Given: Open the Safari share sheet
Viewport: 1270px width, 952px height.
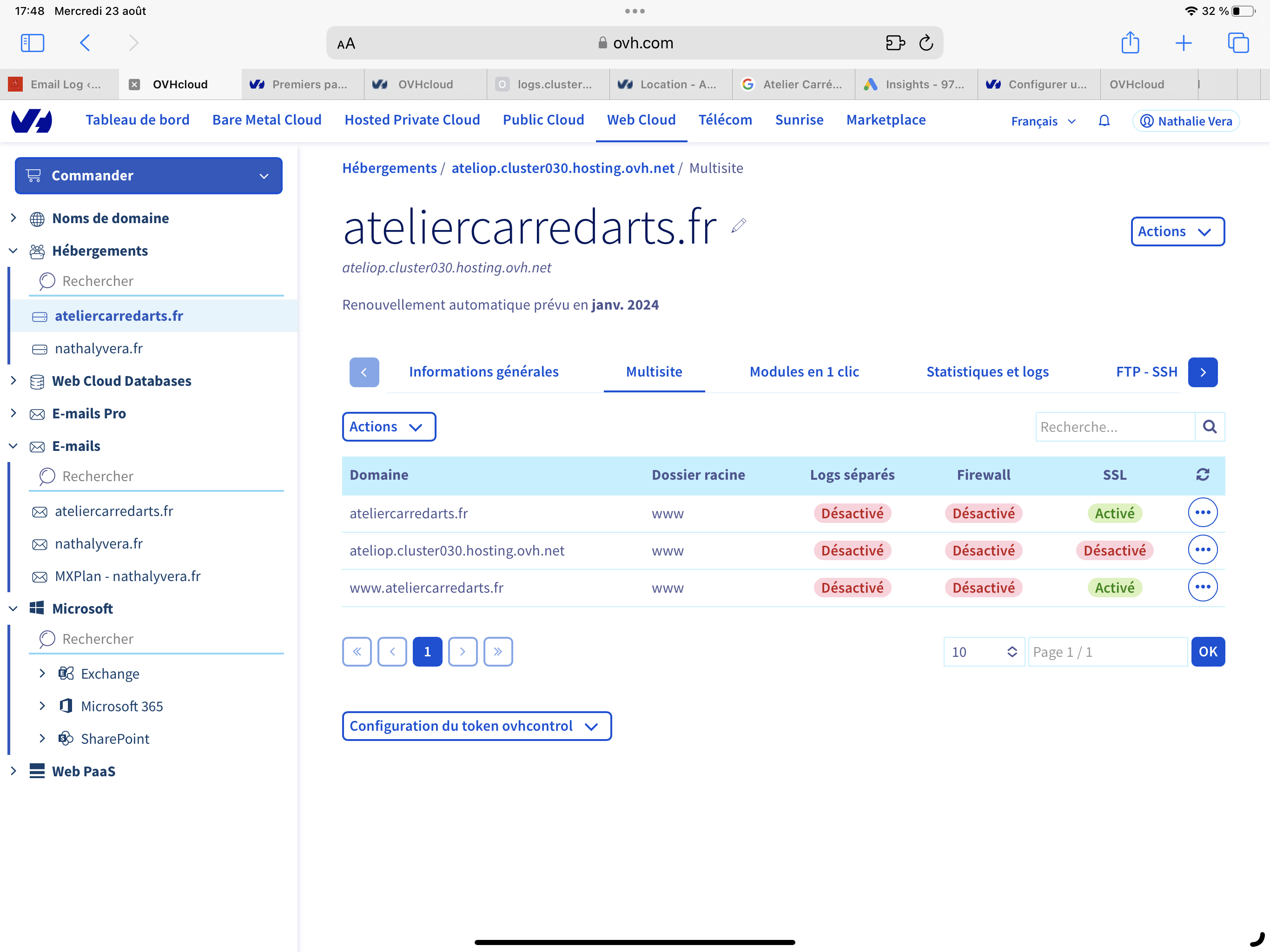Looking at the screenshot, I should (x=1130, y=43).
